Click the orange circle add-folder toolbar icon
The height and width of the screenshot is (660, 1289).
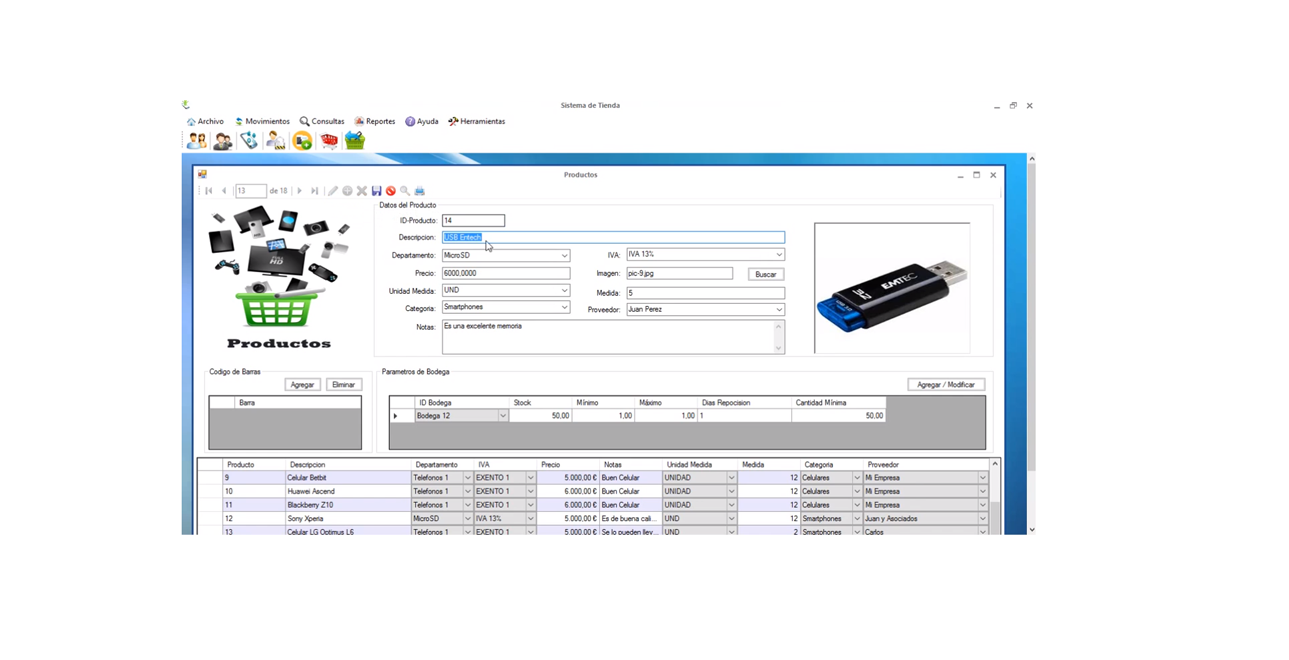tap(302, 141)
